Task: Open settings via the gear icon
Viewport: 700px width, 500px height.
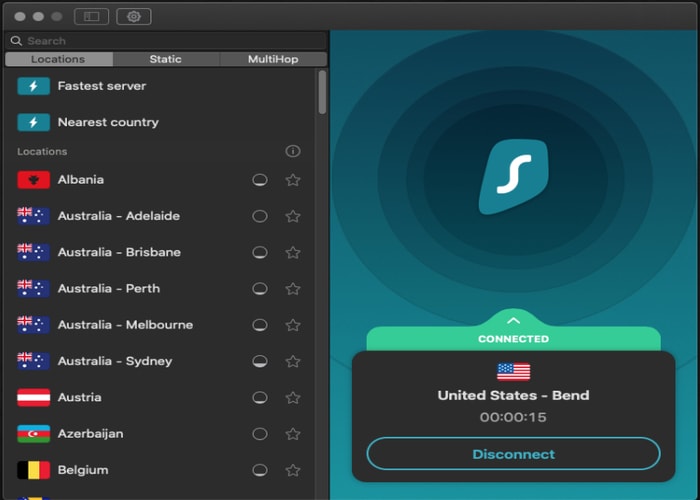Action: pos(134,17)
